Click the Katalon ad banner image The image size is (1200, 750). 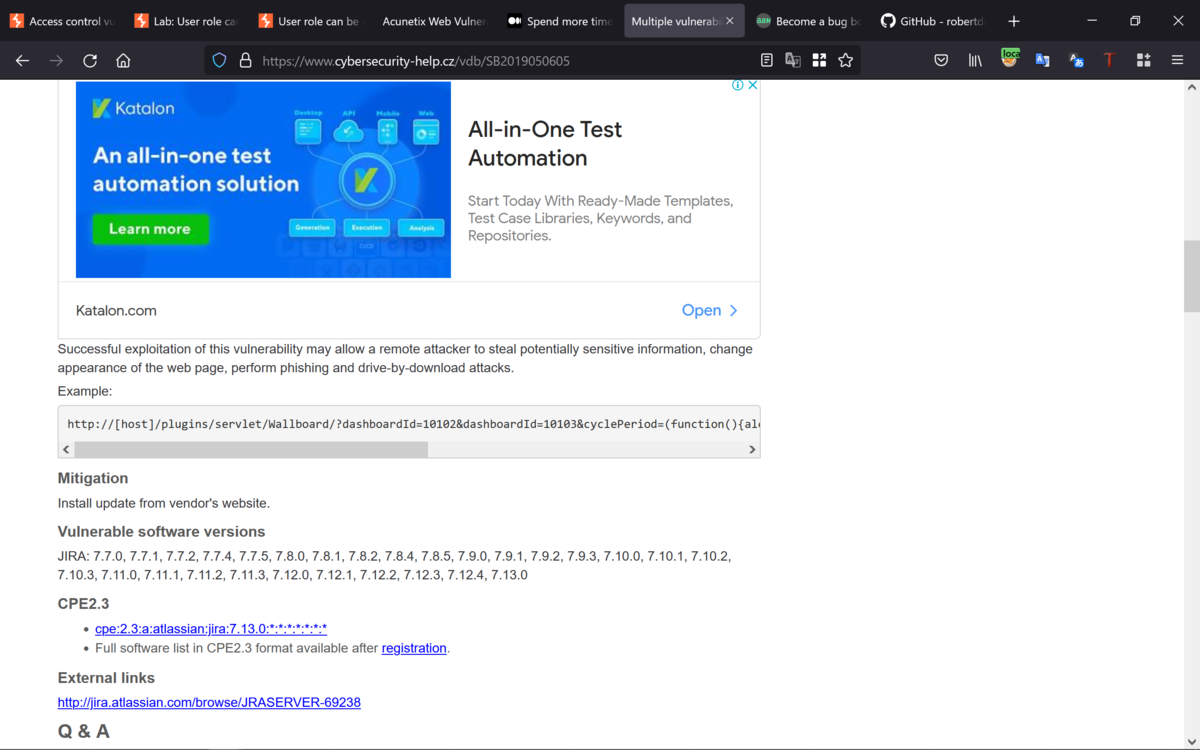(x=263, y=180)
